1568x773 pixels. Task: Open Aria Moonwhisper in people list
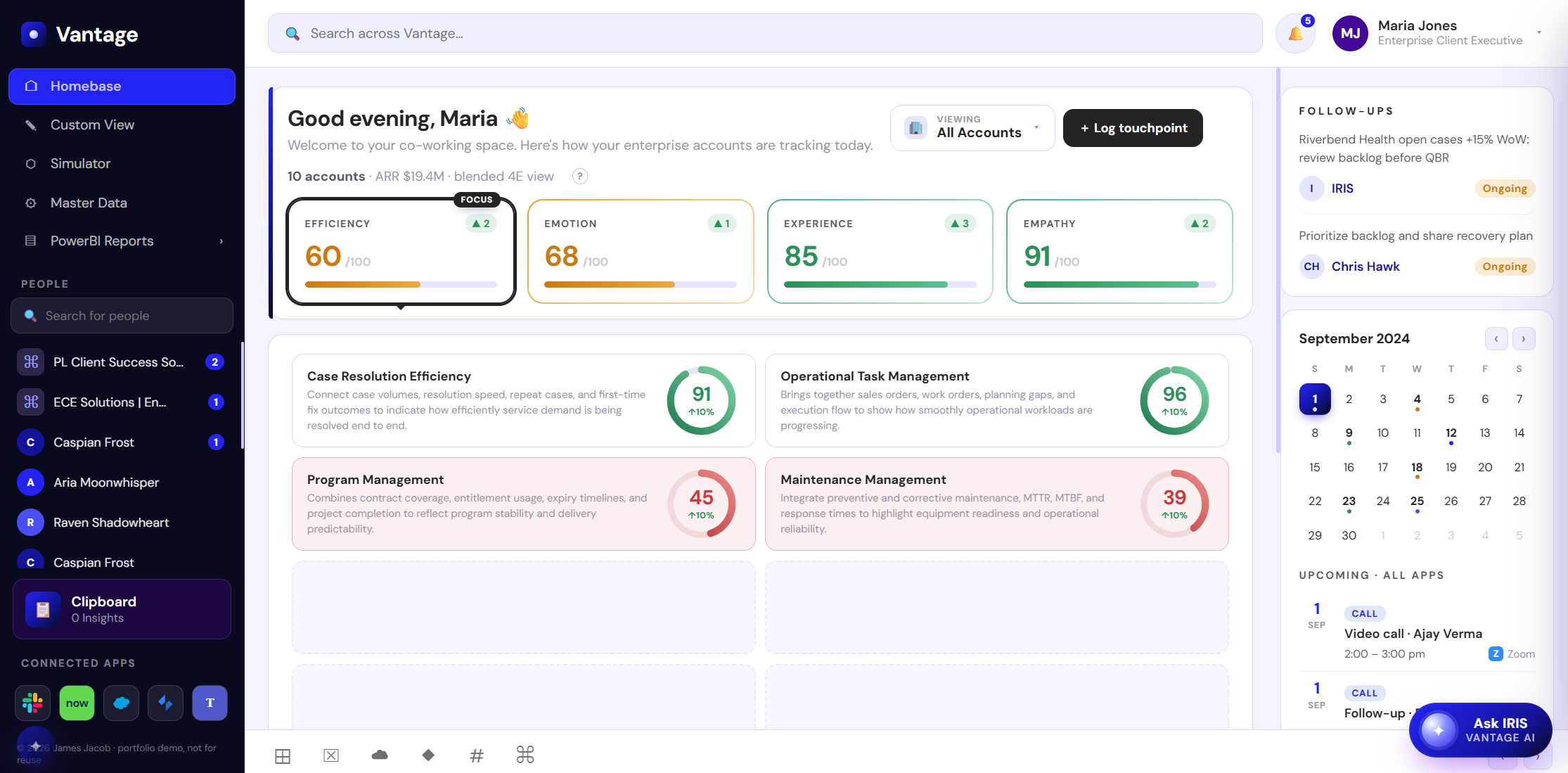122,483
